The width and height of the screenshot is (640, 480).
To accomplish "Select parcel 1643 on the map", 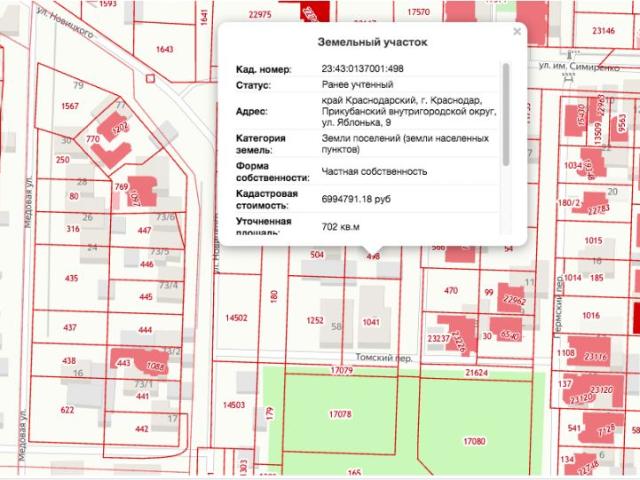I will click(x=164, y=49).
